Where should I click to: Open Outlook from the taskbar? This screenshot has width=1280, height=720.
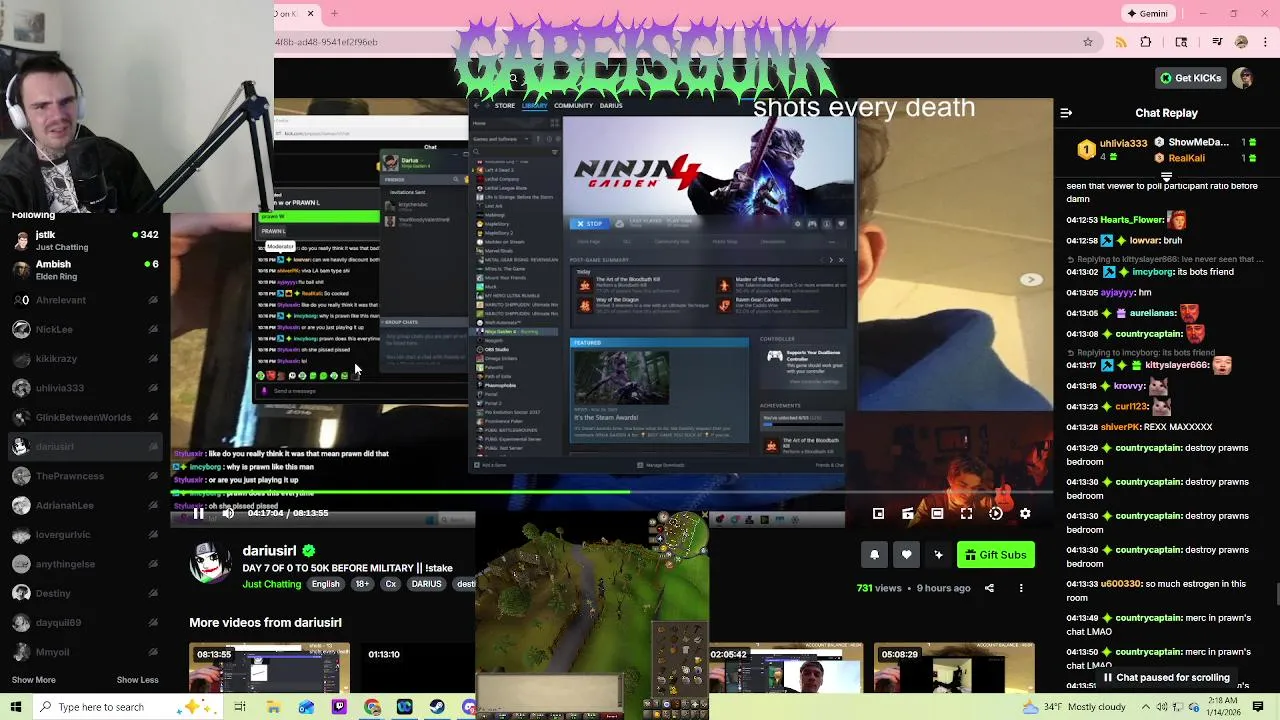[x=306, y=707]
